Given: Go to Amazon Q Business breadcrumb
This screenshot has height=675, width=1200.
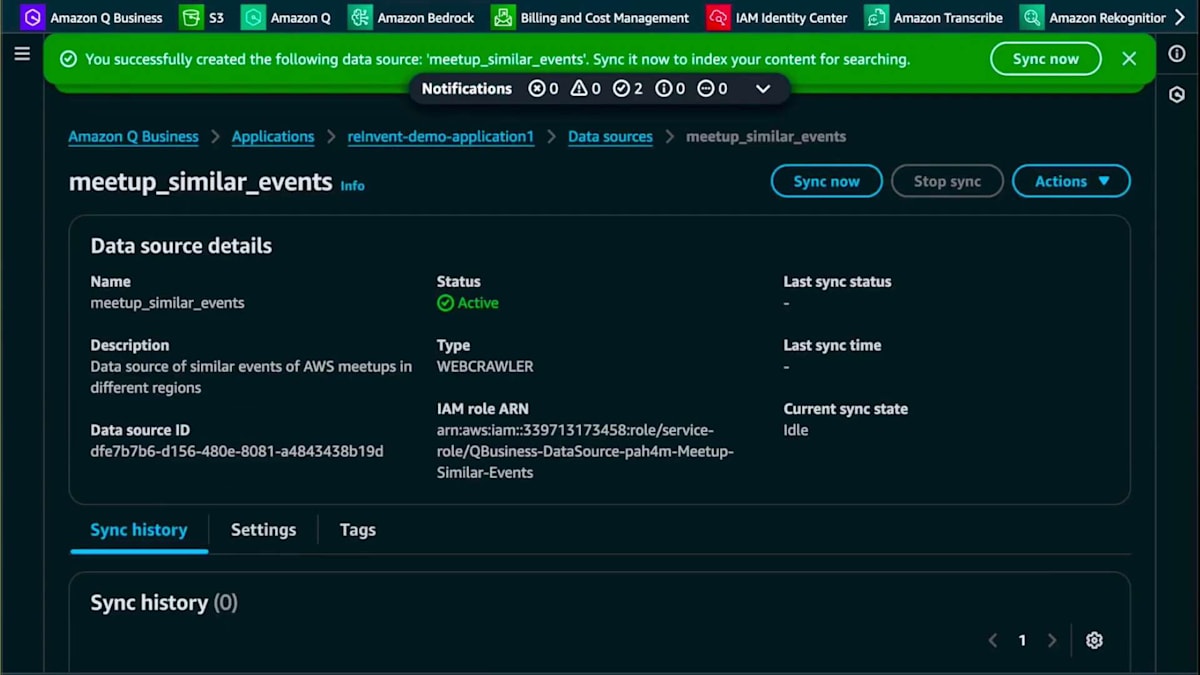Looking at the screenshot, I should [133, 137].
